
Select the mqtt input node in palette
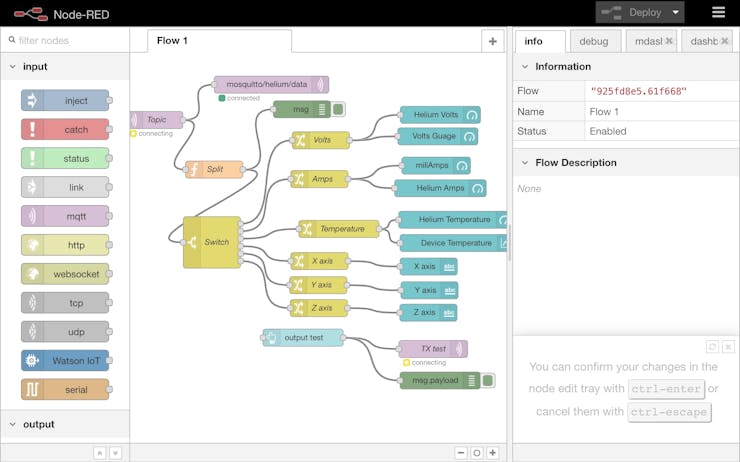click(x=65, y=216)
